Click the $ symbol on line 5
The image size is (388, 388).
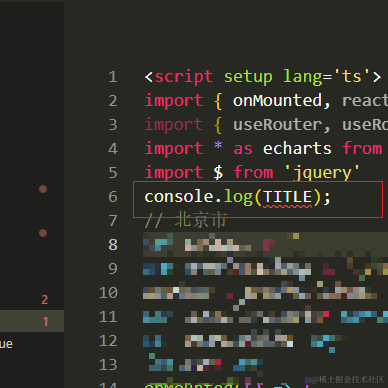218,173
